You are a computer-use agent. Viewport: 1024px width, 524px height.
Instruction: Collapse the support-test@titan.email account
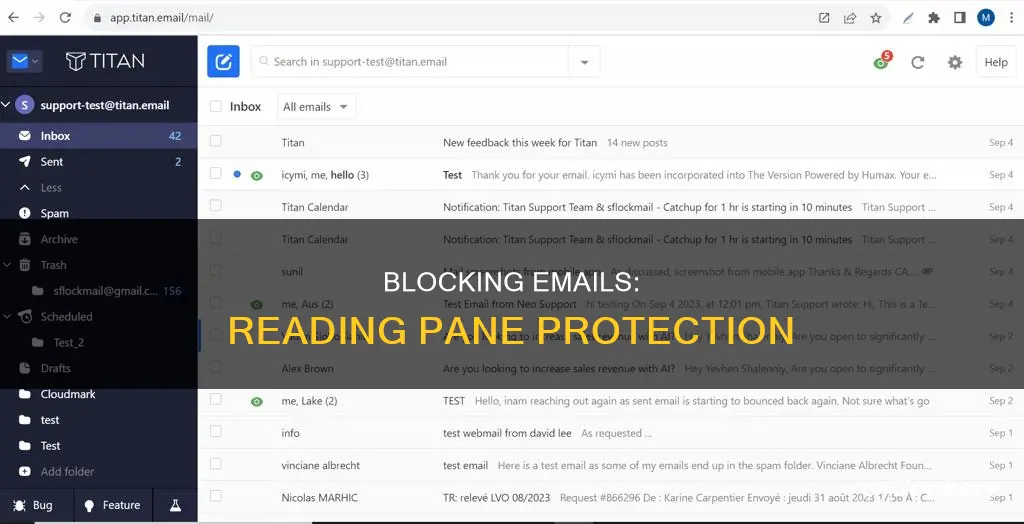[x=6, y=105]
